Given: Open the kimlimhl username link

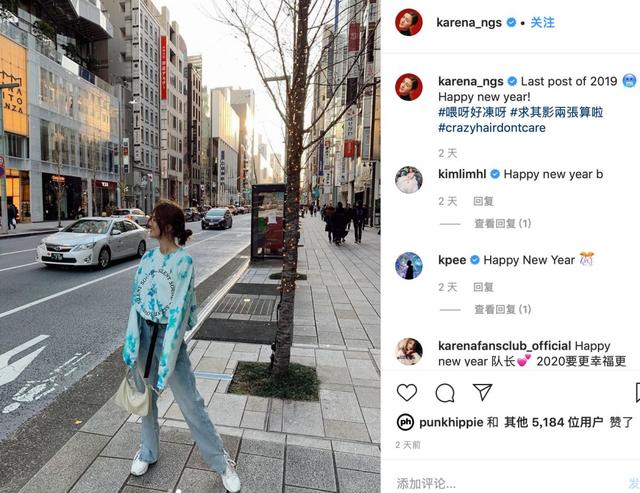Looking at the screenshot, I should [x=462, y=174].
